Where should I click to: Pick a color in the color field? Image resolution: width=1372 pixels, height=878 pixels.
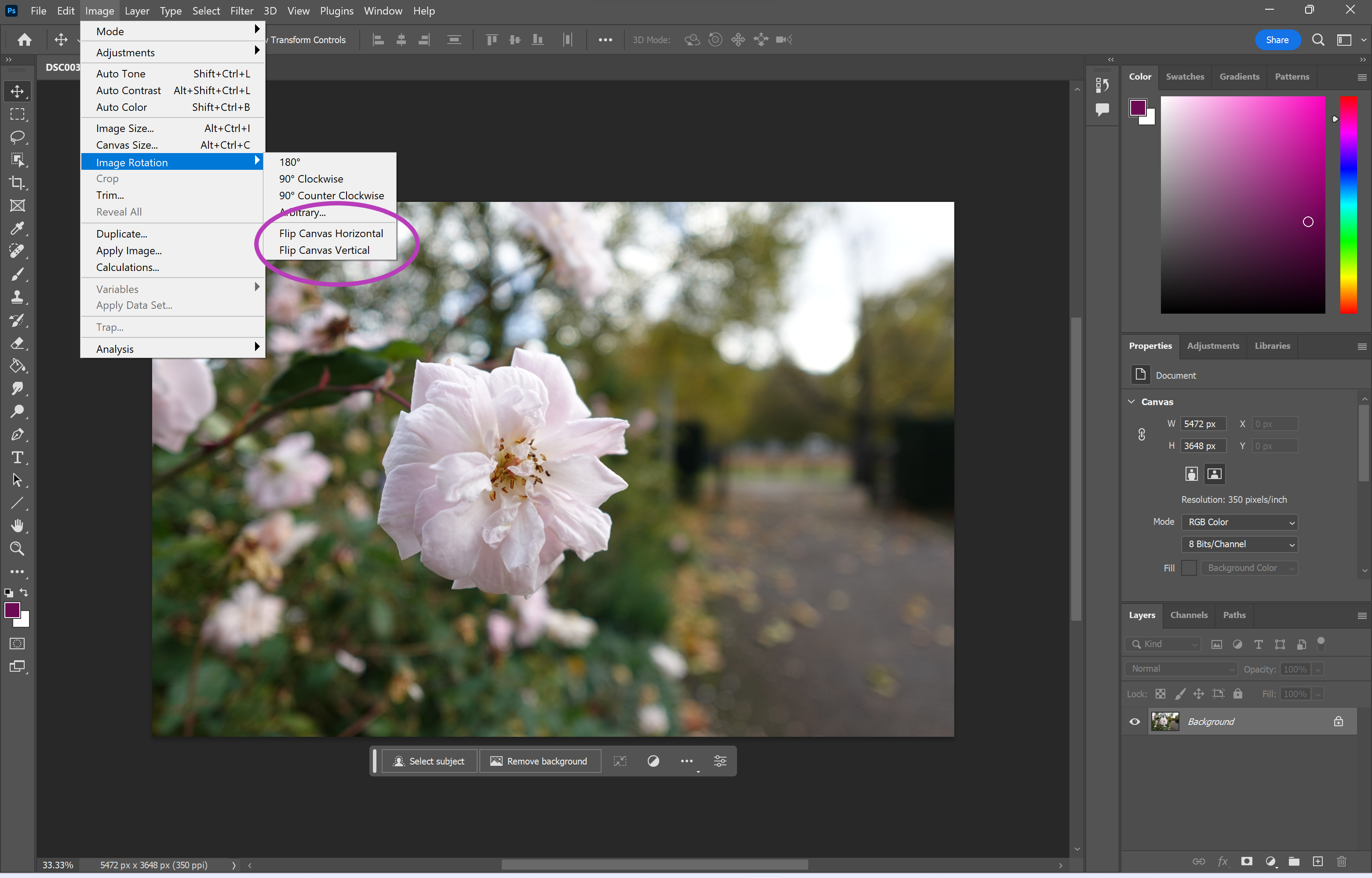1243,205
